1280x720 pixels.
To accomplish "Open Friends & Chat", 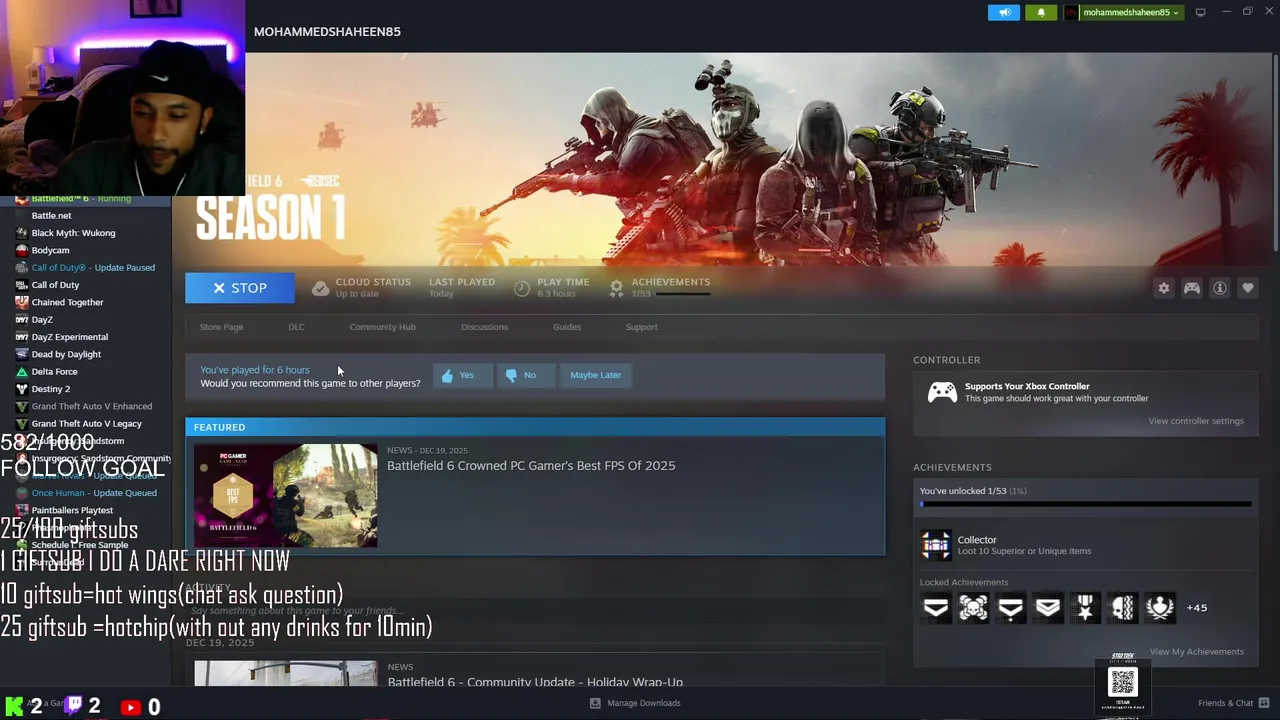I will [x=1234, y=703].
